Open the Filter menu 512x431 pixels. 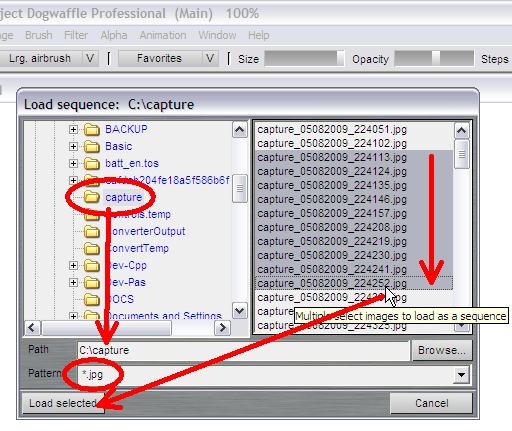[76, 35]
